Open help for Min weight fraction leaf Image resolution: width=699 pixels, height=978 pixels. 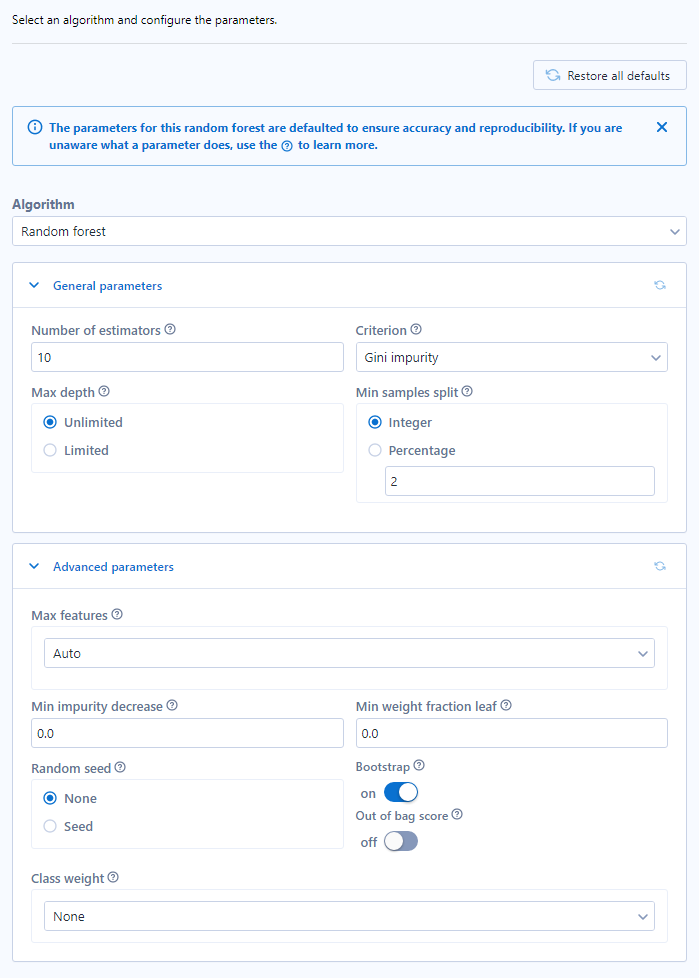tap(506, 705)
